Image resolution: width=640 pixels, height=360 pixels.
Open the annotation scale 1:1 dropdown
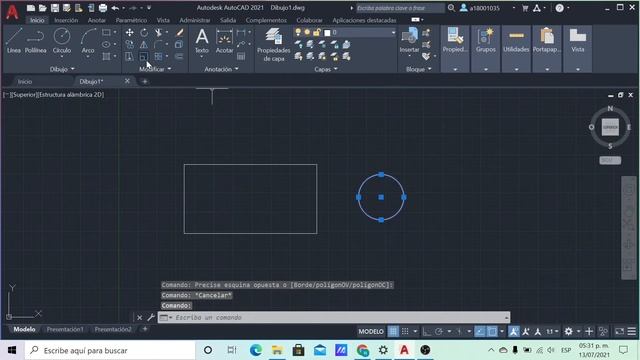coord(552,331)
